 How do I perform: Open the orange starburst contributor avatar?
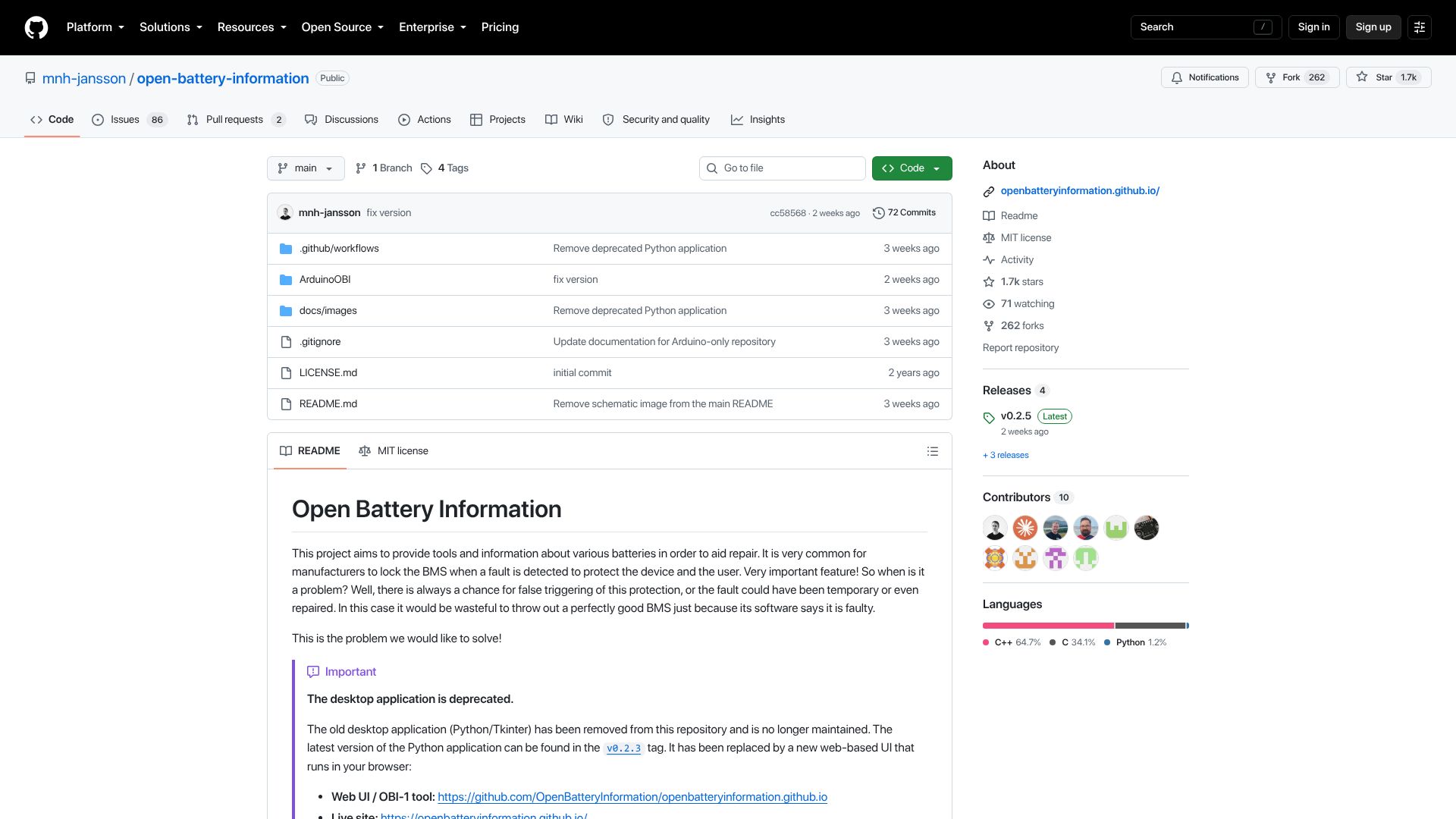pyautogui.click(x=1025, y=528)
